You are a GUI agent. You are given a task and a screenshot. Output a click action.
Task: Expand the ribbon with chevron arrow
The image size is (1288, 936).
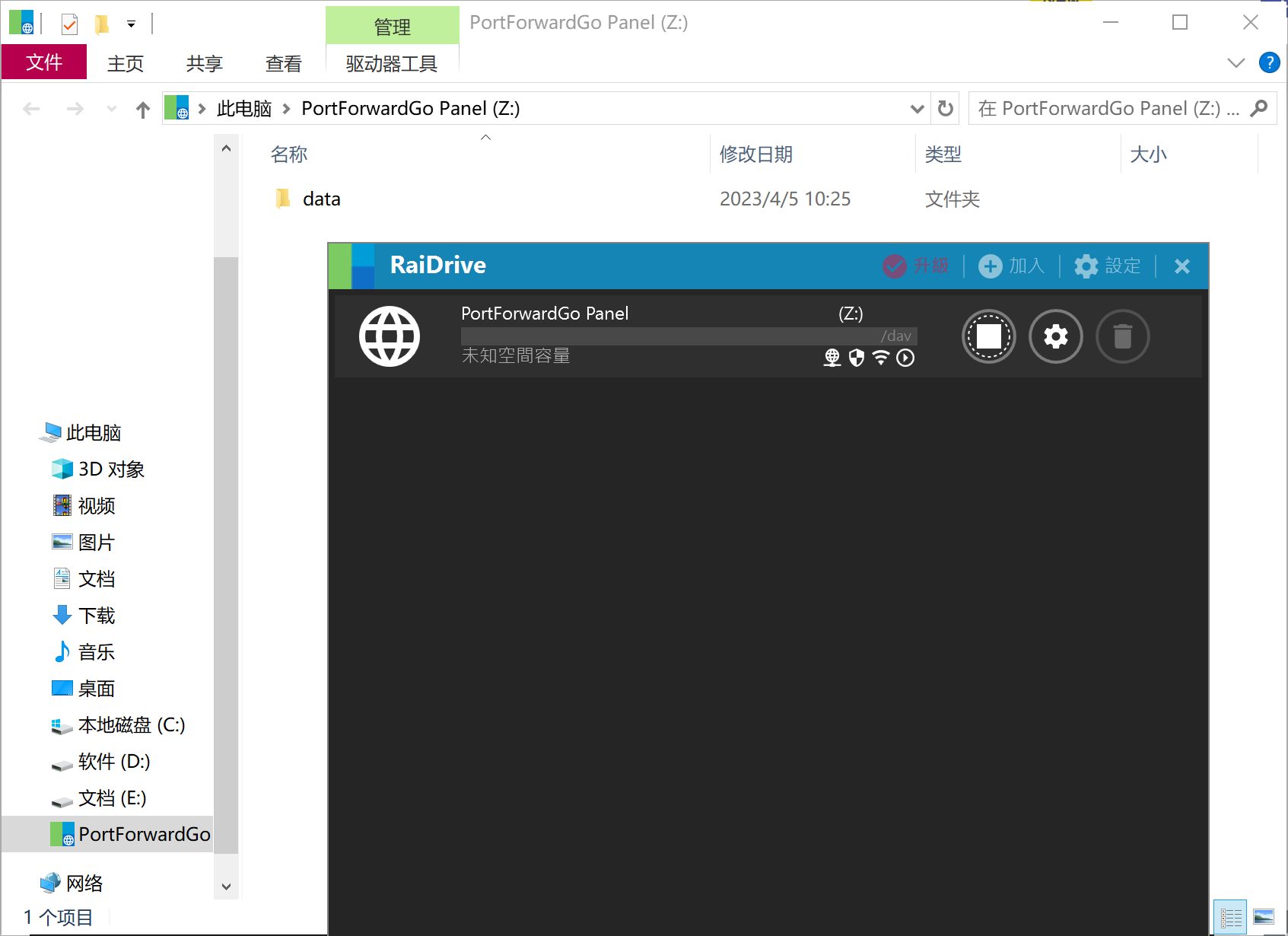click(1236, 62)
